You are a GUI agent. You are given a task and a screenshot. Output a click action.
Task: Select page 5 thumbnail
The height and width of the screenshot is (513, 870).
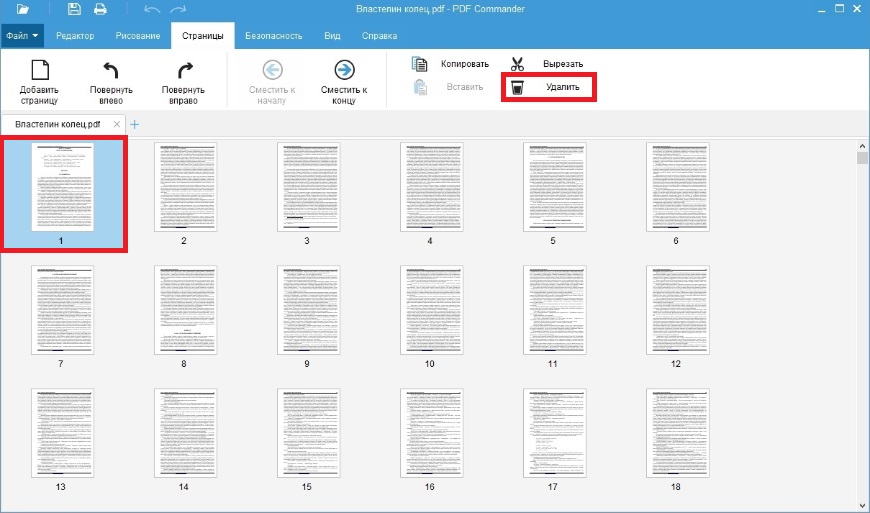pos(555,187)
